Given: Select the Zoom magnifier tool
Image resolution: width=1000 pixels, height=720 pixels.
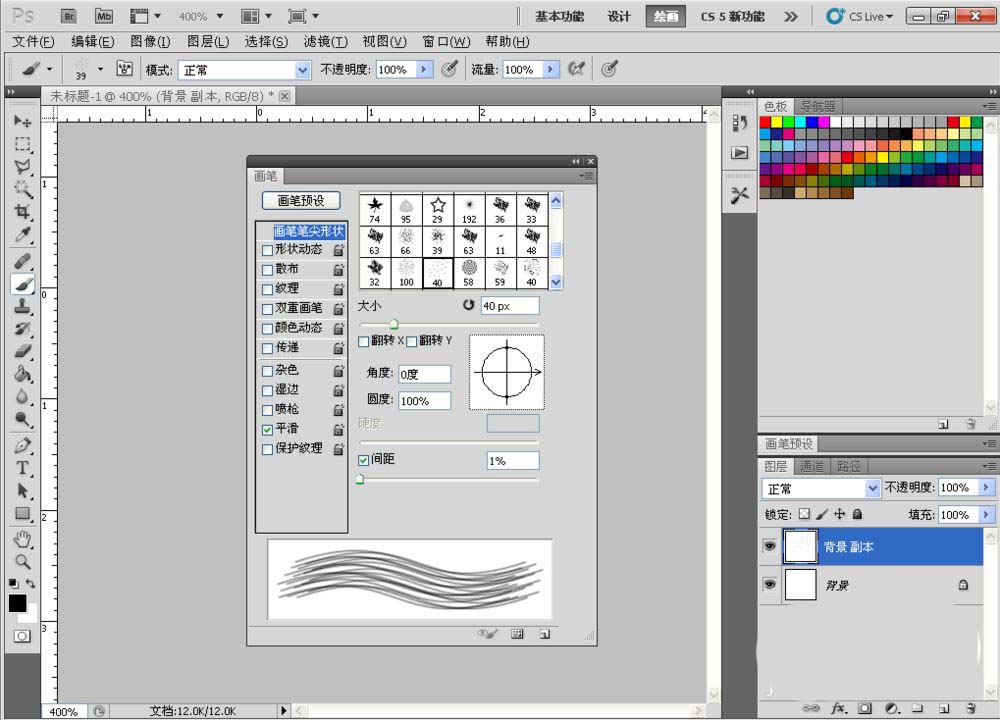Looking at the screenshot, I should click(x=22, y=561).
